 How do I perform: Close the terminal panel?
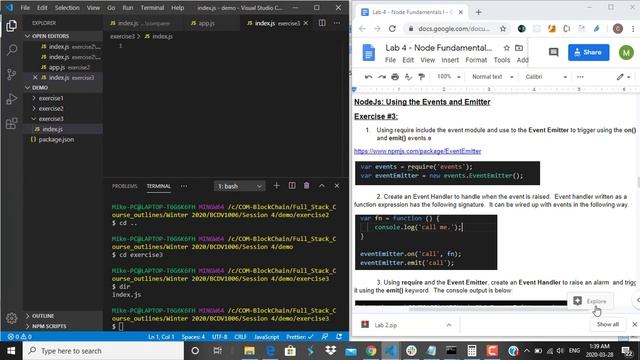click(337, 186)
